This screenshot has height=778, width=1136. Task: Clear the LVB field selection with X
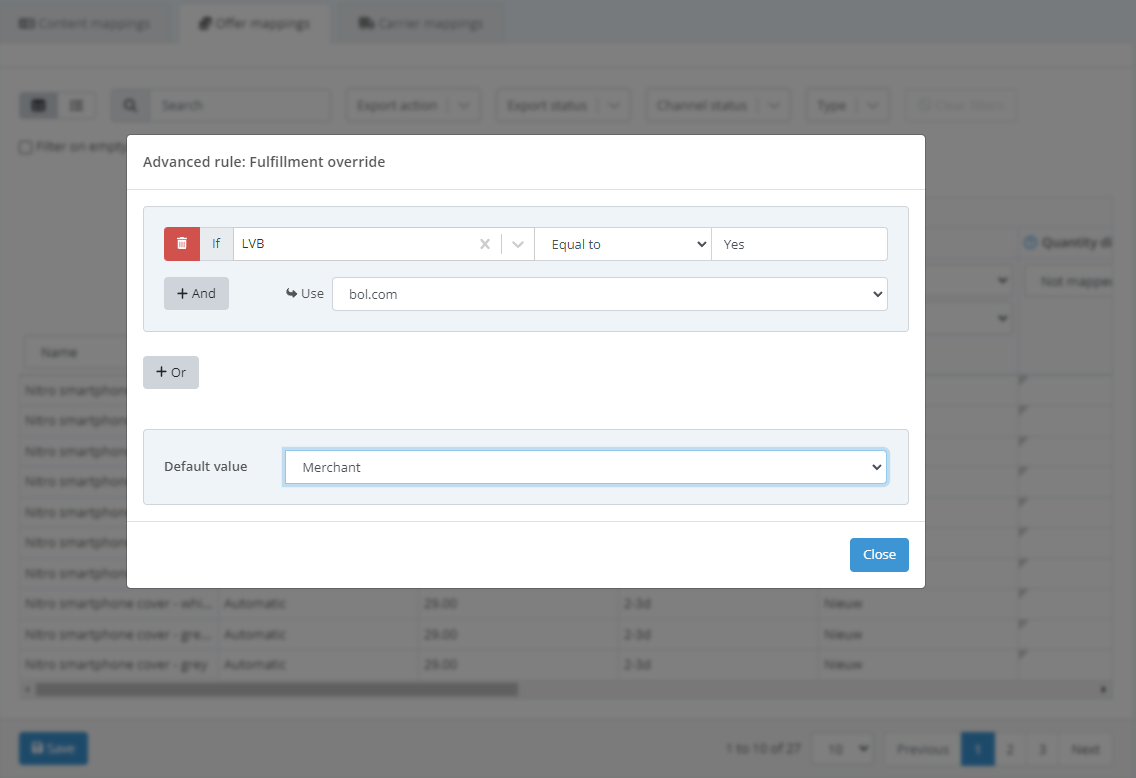point(485,244)
